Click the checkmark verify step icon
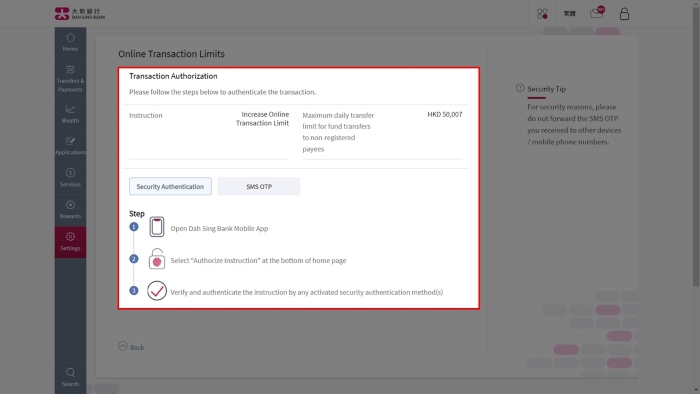 click(157, 291)
